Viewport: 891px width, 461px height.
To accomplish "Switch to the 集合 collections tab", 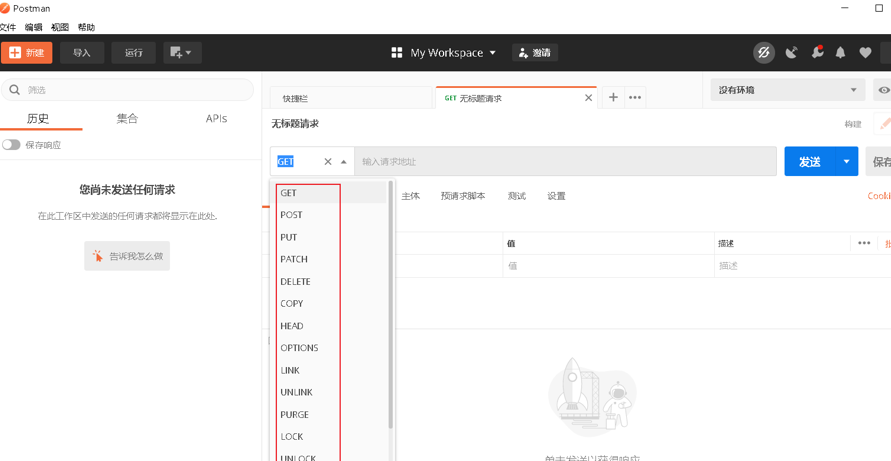I will tap(127, 118).
